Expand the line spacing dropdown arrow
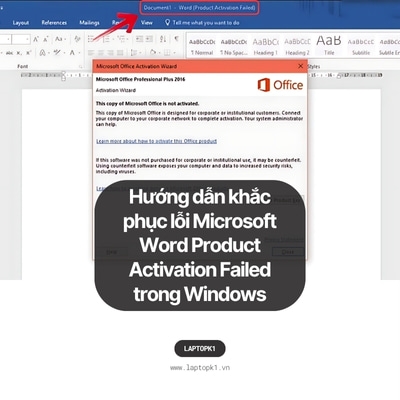This screenshot has width=400, height=400. 139,53
